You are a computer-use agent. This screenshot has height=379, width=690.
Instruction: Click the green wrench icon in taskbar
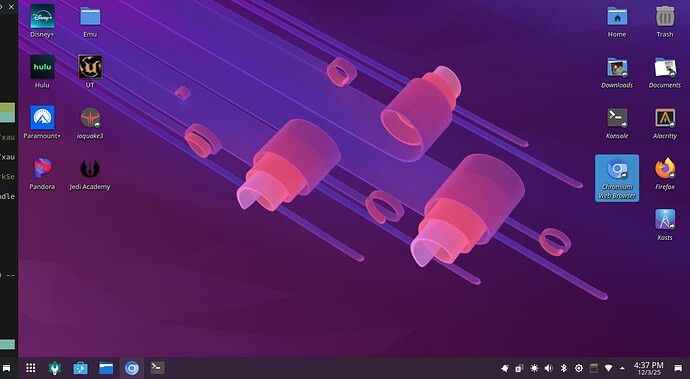(55, 368)
